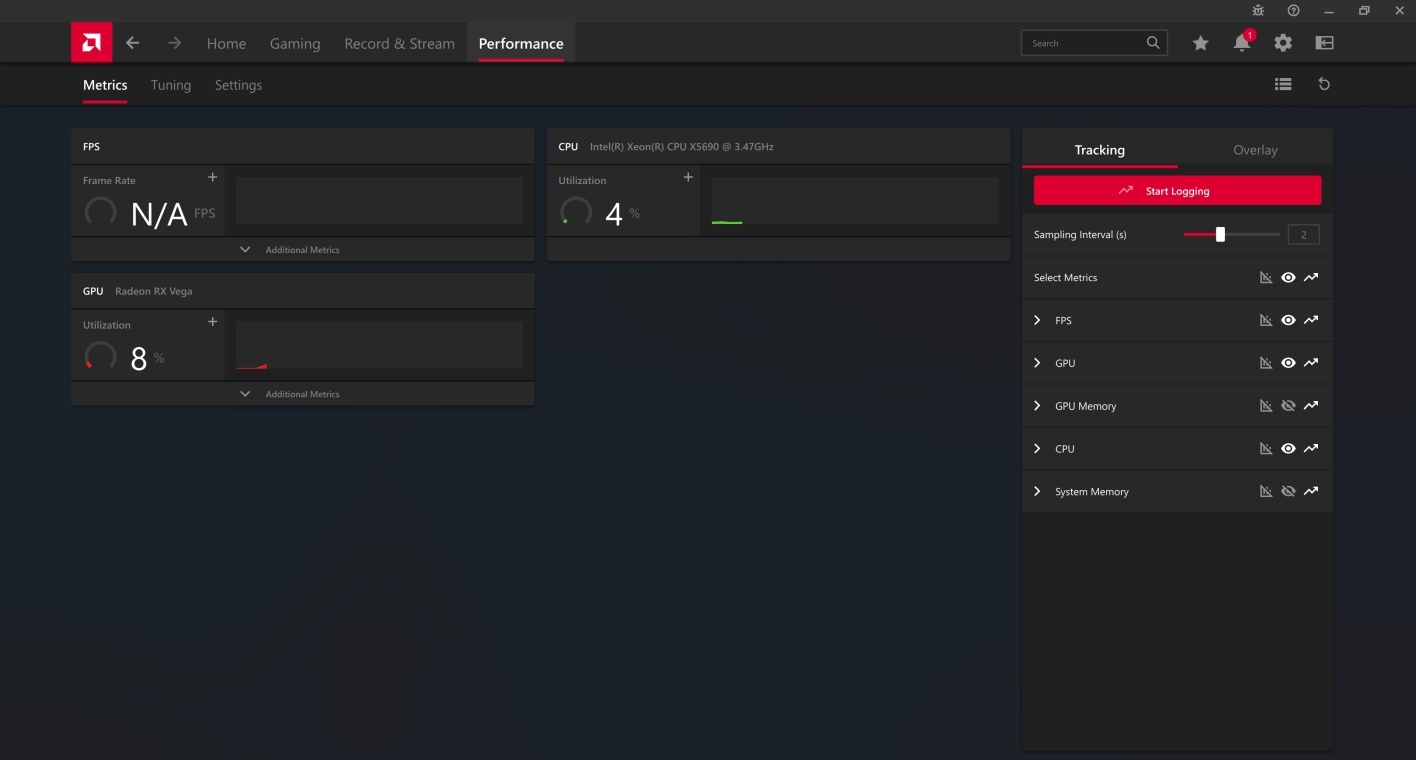This screenshot has width=1416, height=760.
Task: Hide GPU metrics using the eye icon
Action: tap(1288, 363)
